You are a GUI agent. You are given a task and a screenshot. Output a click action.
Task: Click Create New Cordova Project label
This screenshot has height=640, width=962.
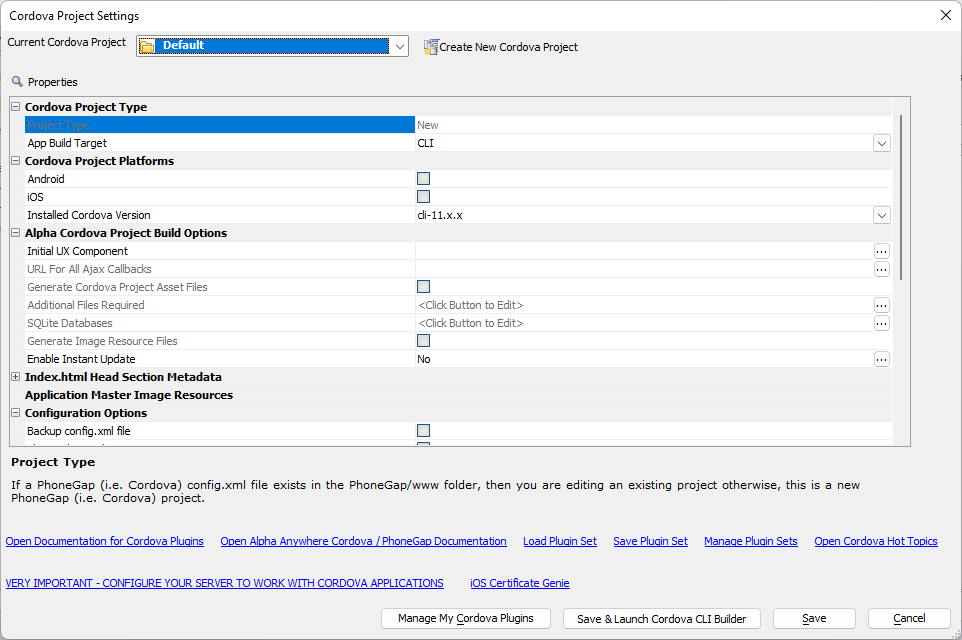[x=509, y=47]
